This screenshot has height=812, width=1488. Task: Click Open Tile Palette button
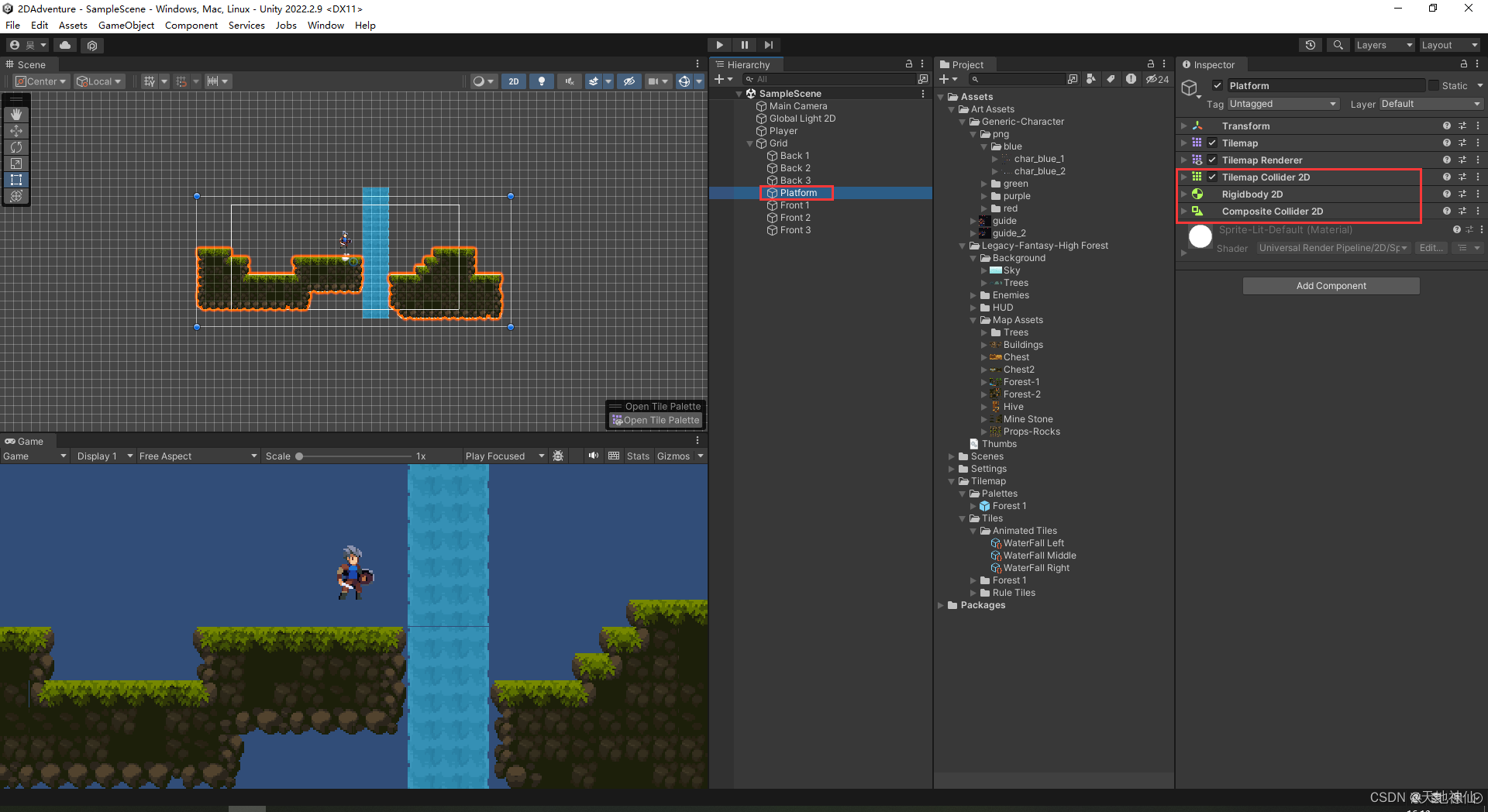pos(655,420)
